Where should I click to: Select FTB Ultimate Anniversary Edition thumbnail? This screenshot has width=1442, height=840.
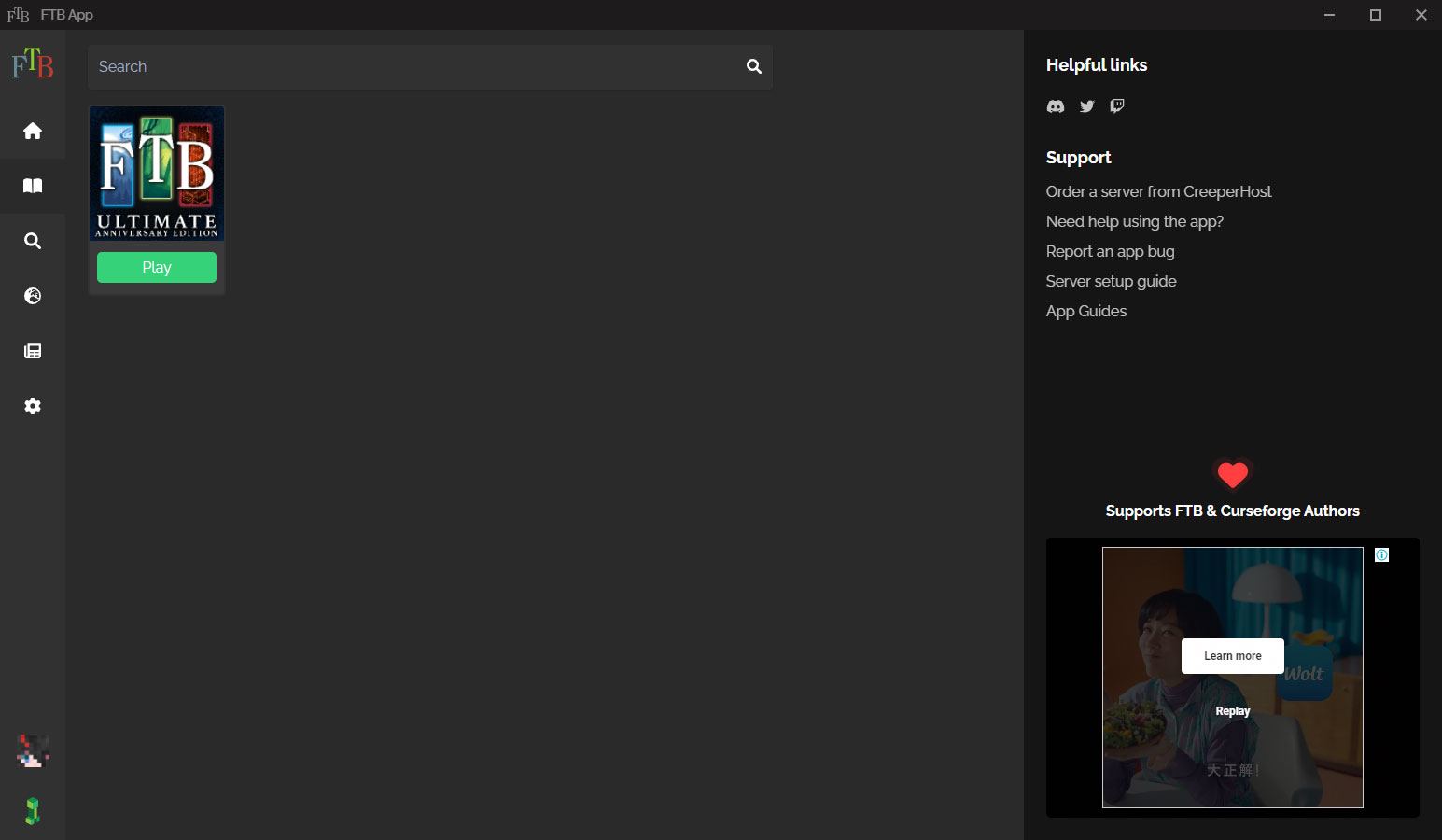click(x=157, y=174)
